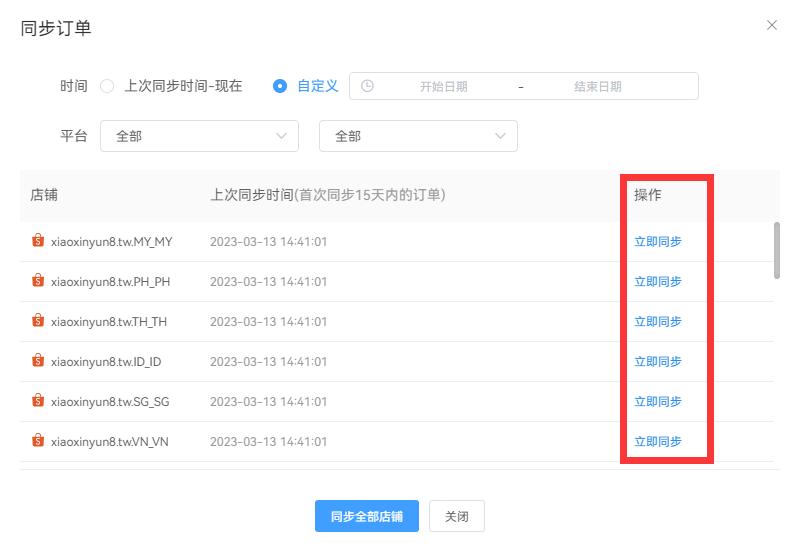Click the 上次同步时间 column header
The width and height of the screenshot is (798, 548).
pos(328,195)
